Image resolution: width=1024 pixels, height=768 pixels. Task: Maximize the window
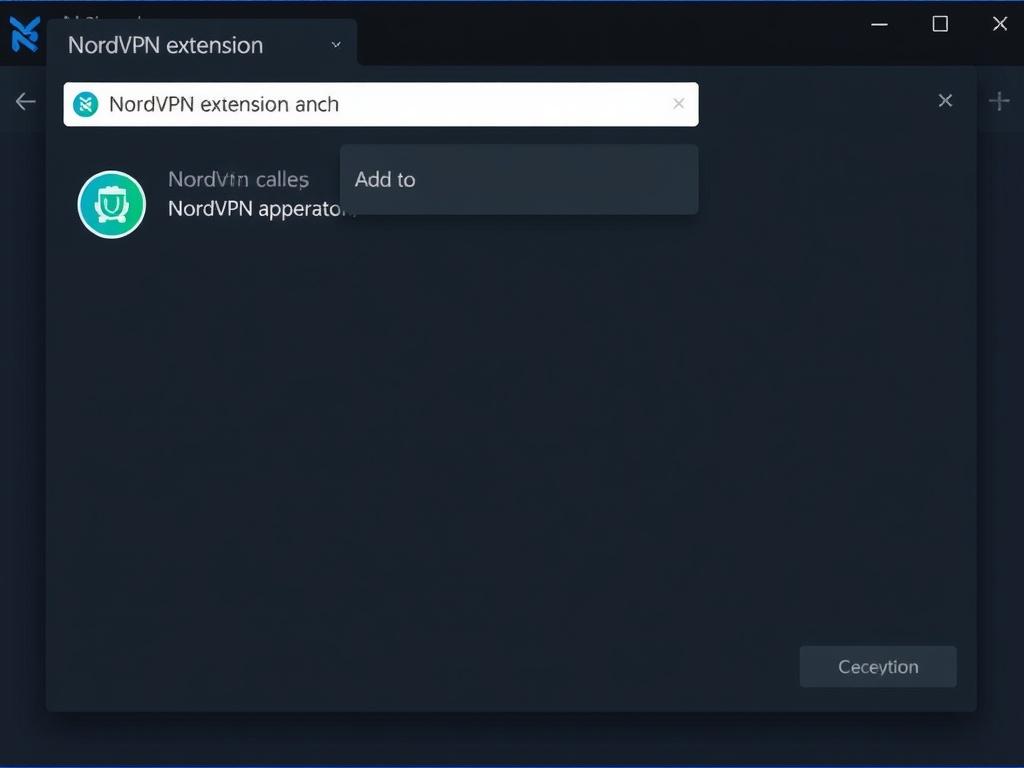pos(940,24)
